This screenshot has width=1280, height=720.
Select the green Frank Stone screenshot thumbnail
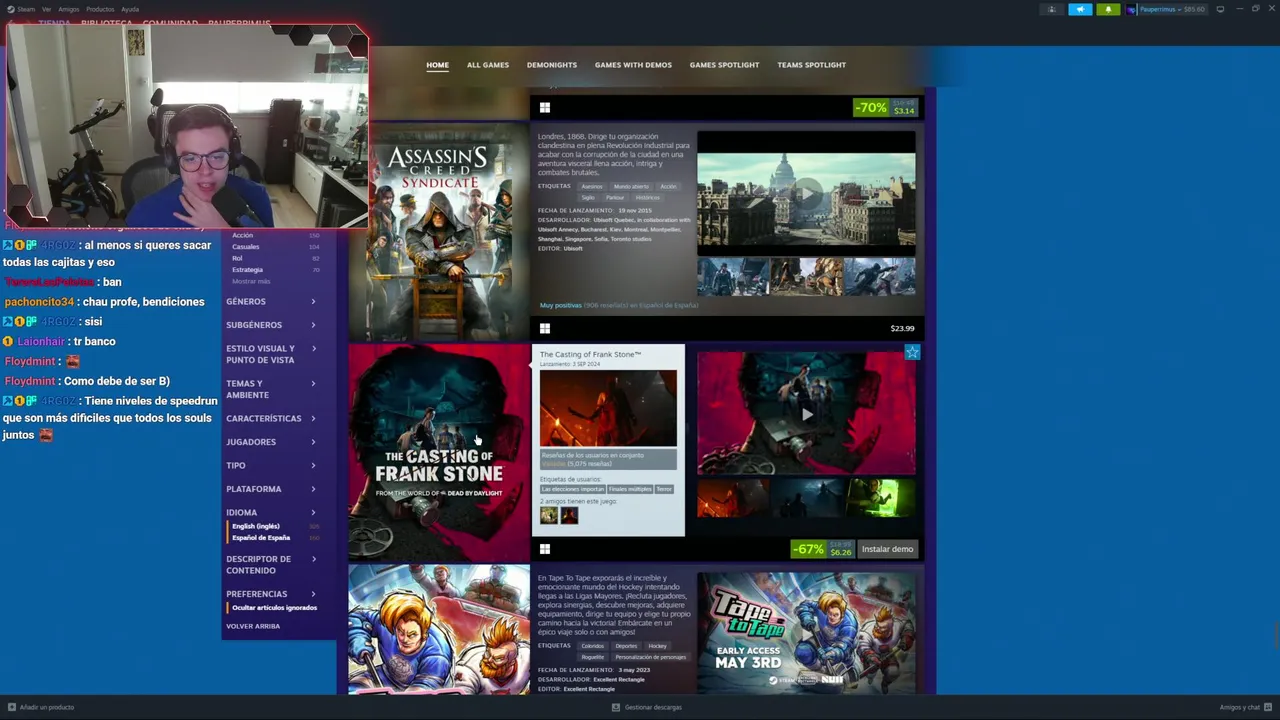(x=880, y=497)
